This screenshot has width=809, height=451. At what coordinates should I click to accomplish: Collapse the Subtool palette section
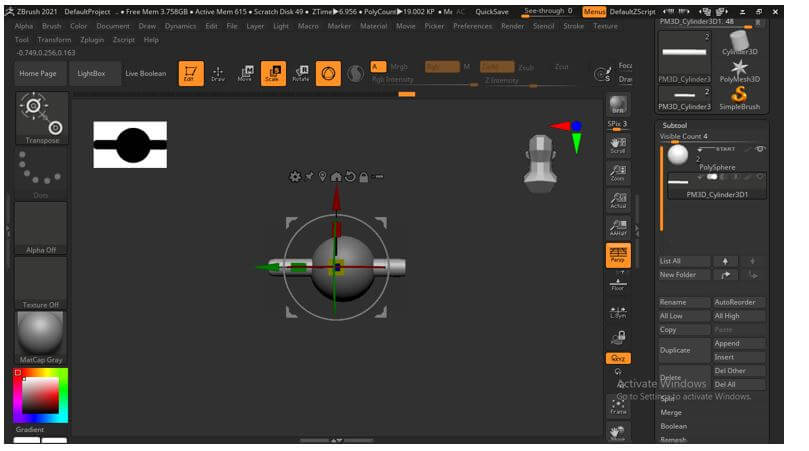click(x=674, y=125)
